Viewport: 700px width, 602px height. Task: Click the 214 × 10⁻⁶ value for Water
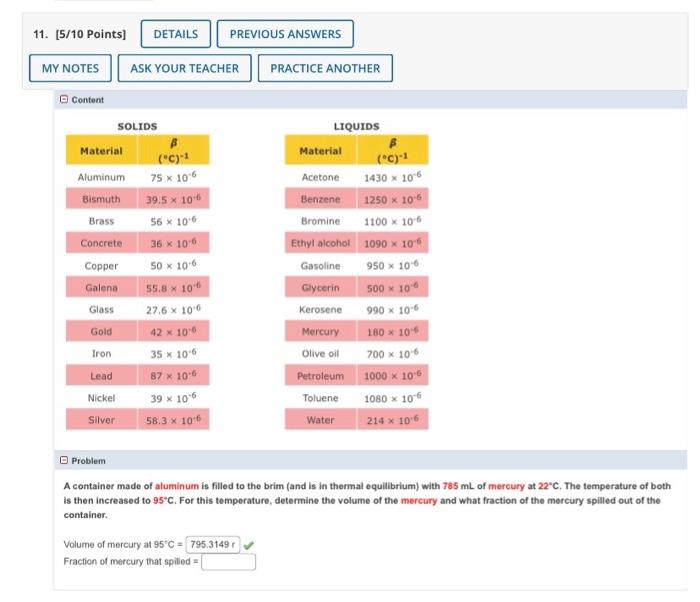393,420
